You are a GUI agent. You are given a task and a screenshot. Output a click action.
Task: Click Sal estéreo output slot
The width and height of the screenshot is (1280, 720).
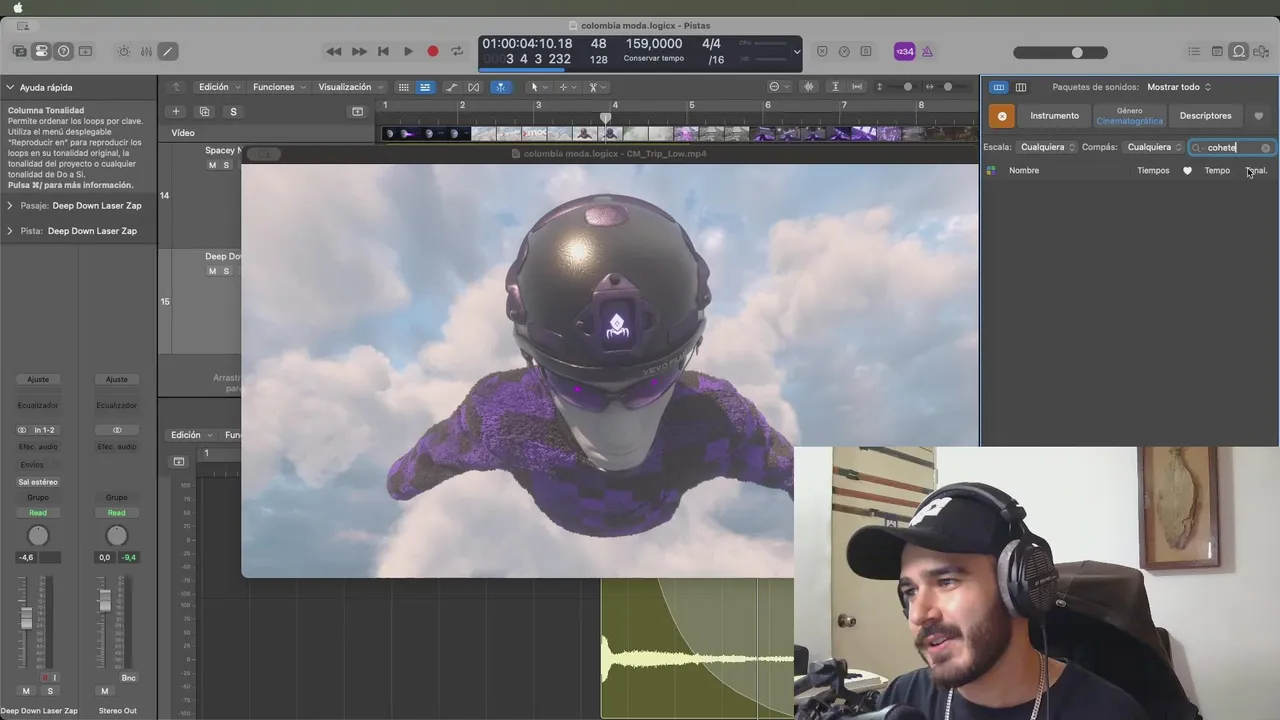(38, 482)
